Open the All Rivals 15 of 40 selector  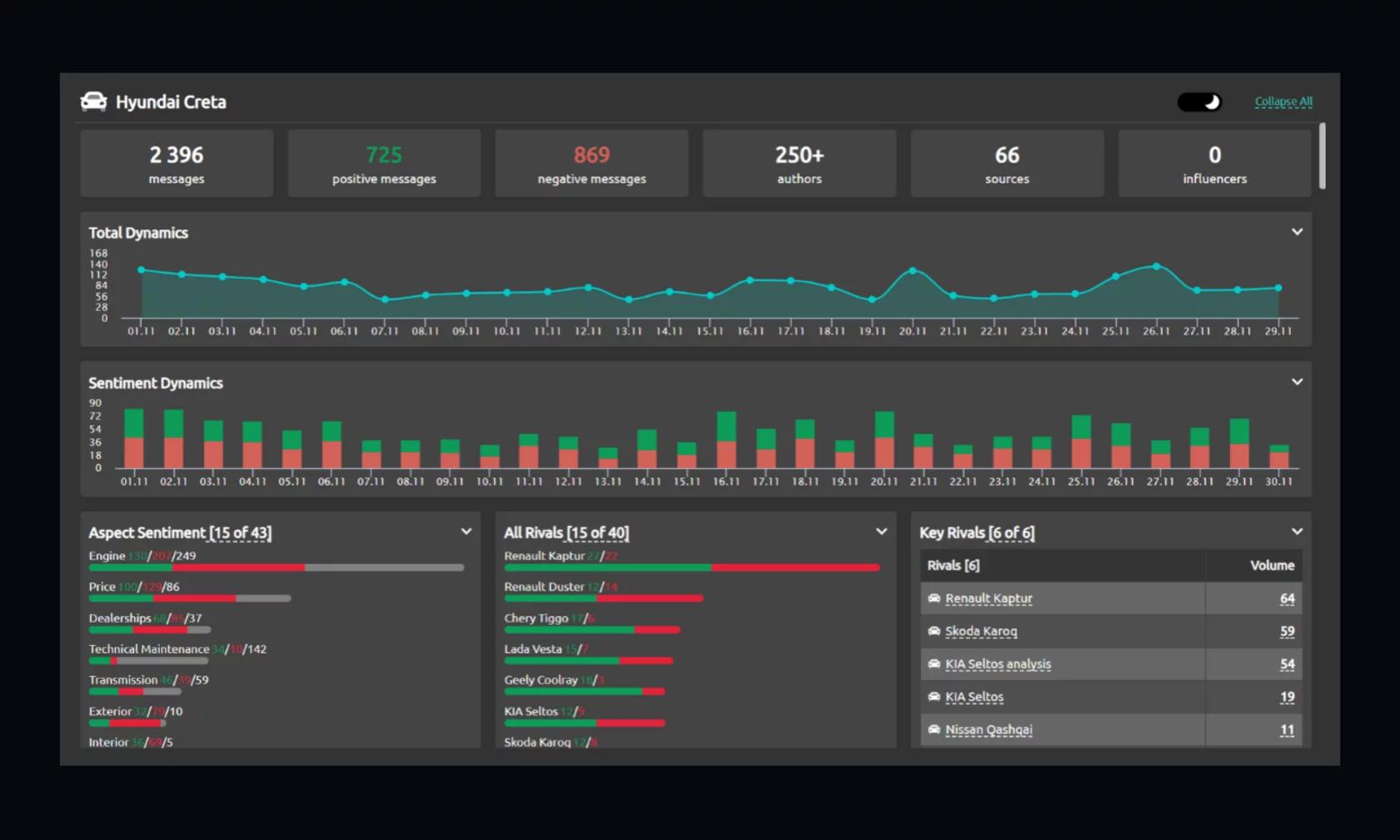click(597, 532)
